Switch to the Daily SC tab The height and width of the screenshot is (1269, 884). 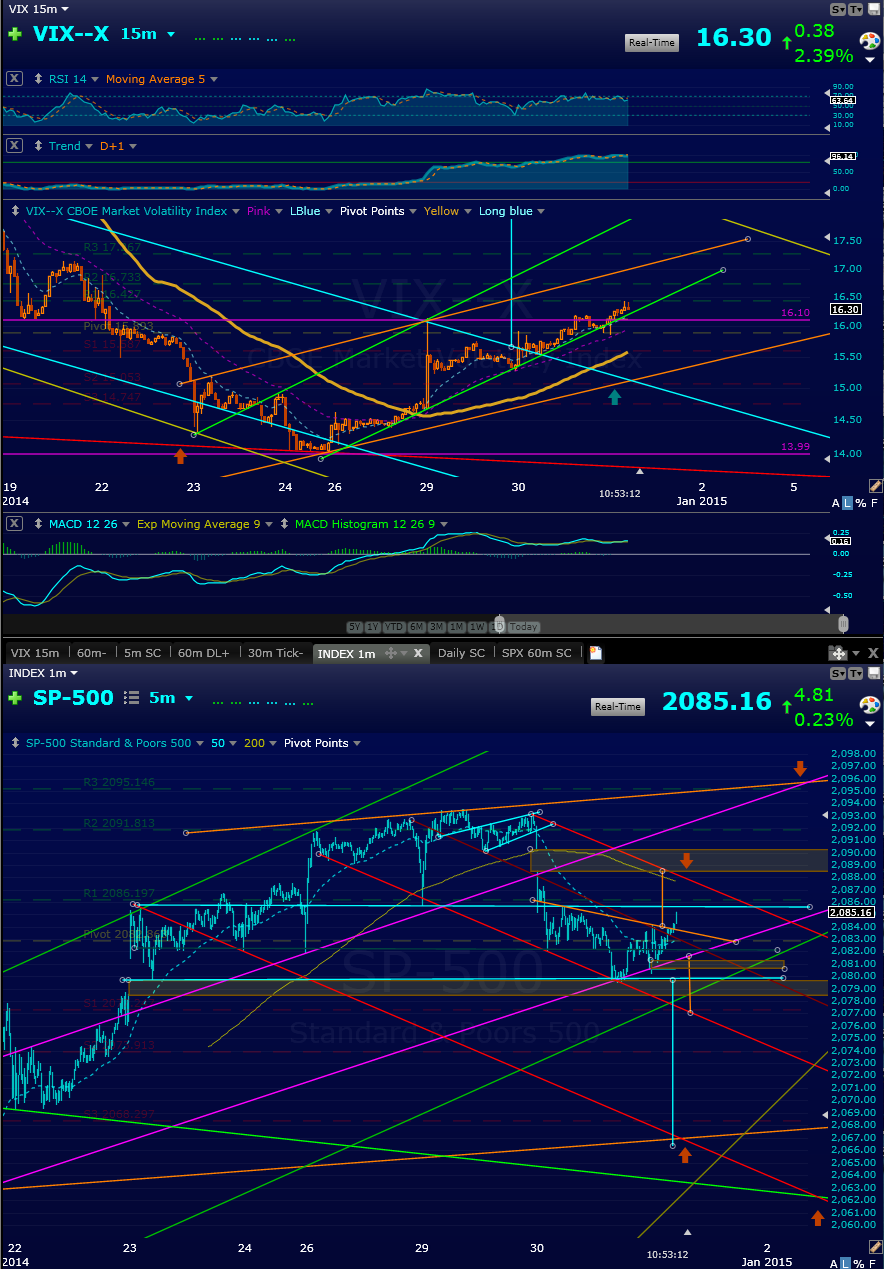click(463, 653)
